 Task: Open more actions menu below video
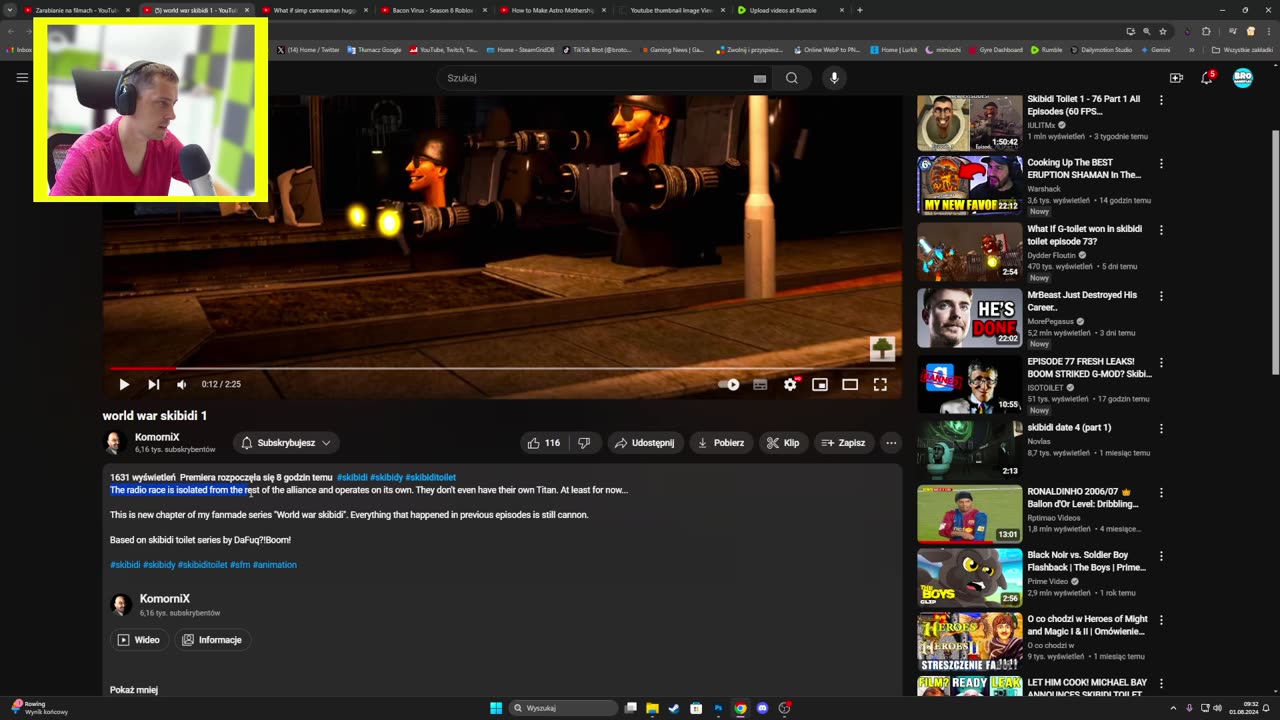[891, 443]
